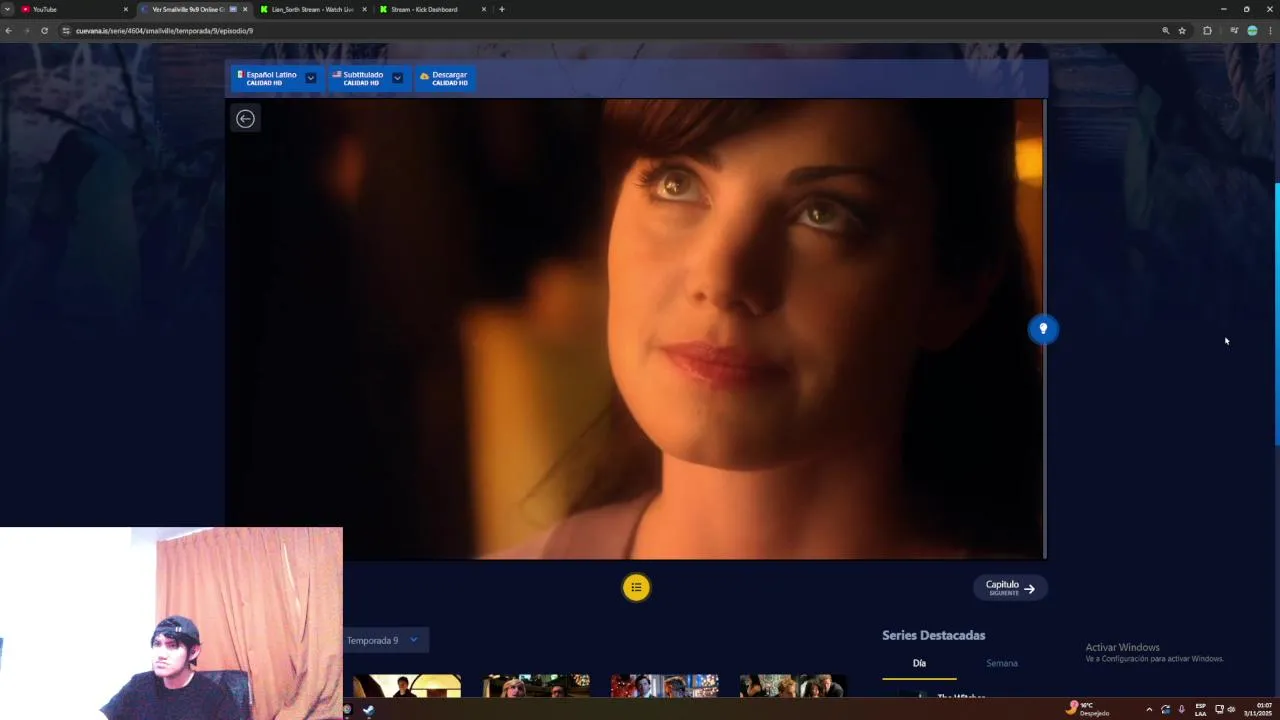Switch to the Semana tab
The image size is (1280, 720).
tap(1002, 663)
